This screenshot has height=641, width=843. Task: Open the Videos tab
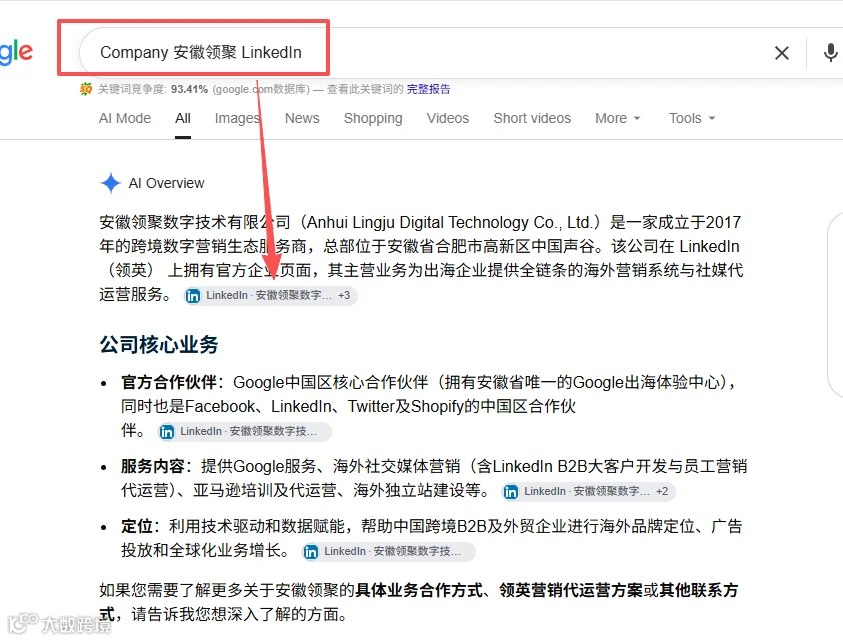[448, 118]
